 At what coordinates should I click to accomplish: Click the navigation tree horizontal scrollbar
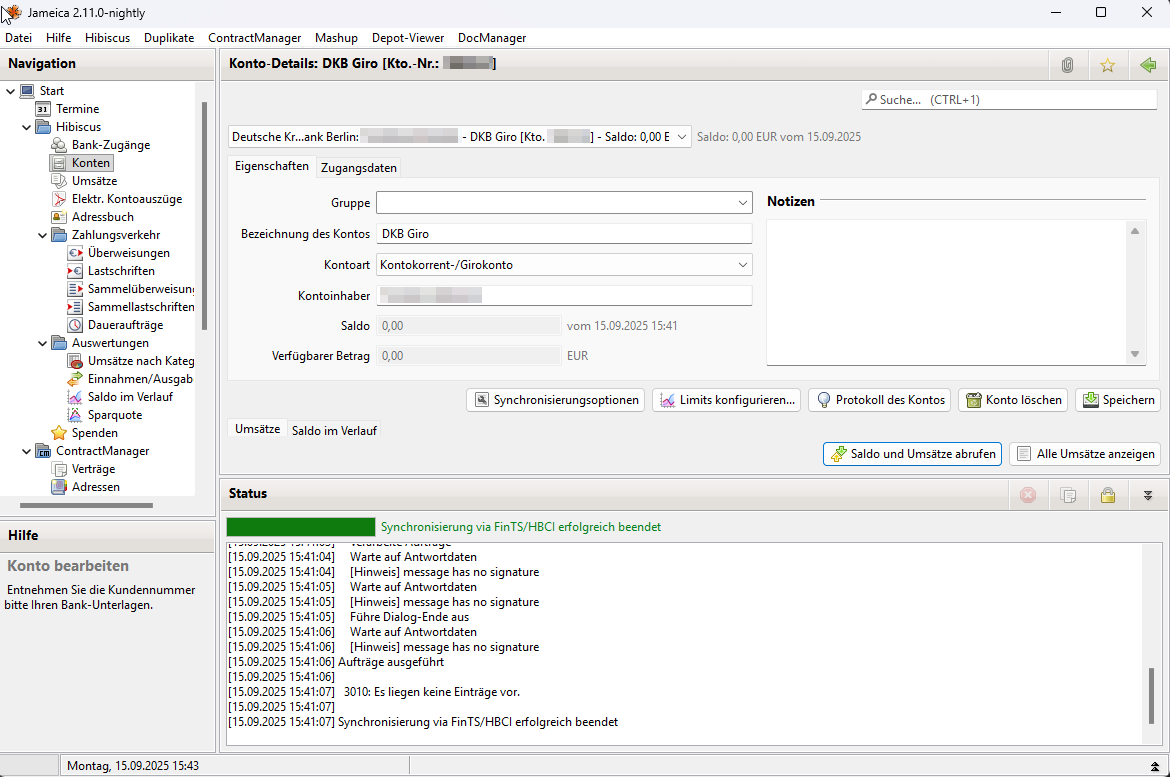(87, 505)
